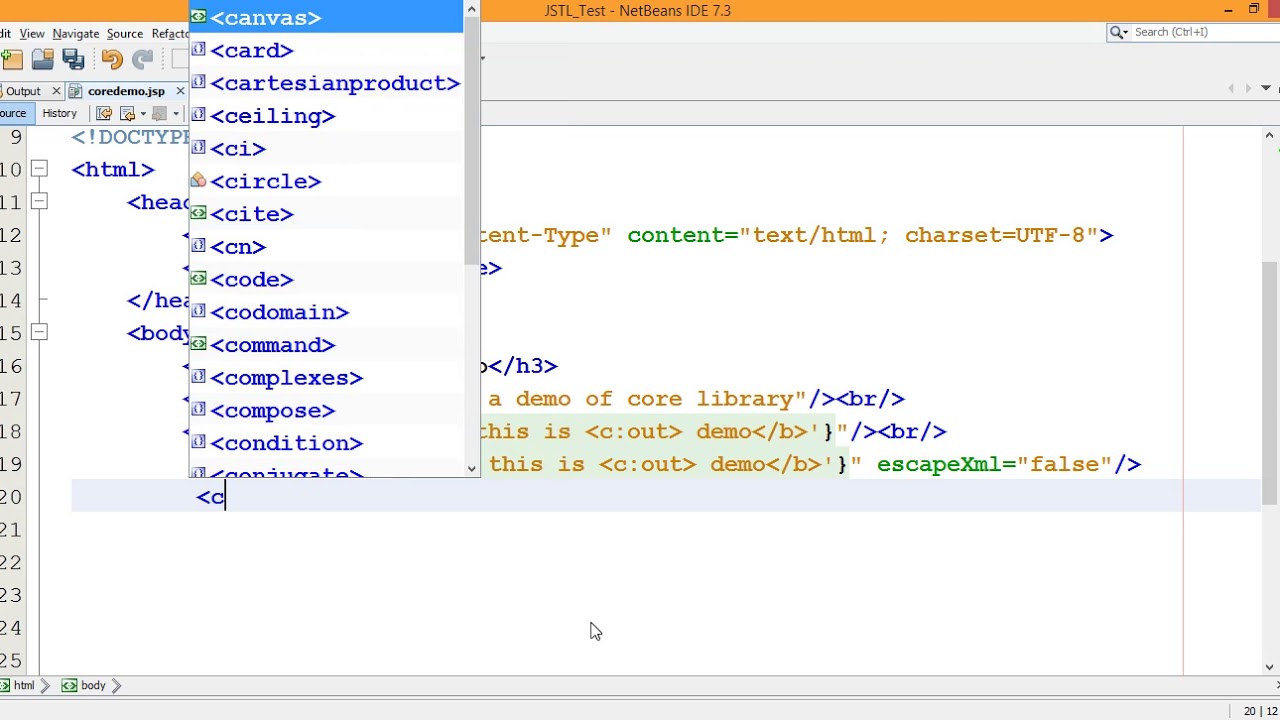Click the editor scroll down arrow

pyautogui.click(x=1270, y=666)
